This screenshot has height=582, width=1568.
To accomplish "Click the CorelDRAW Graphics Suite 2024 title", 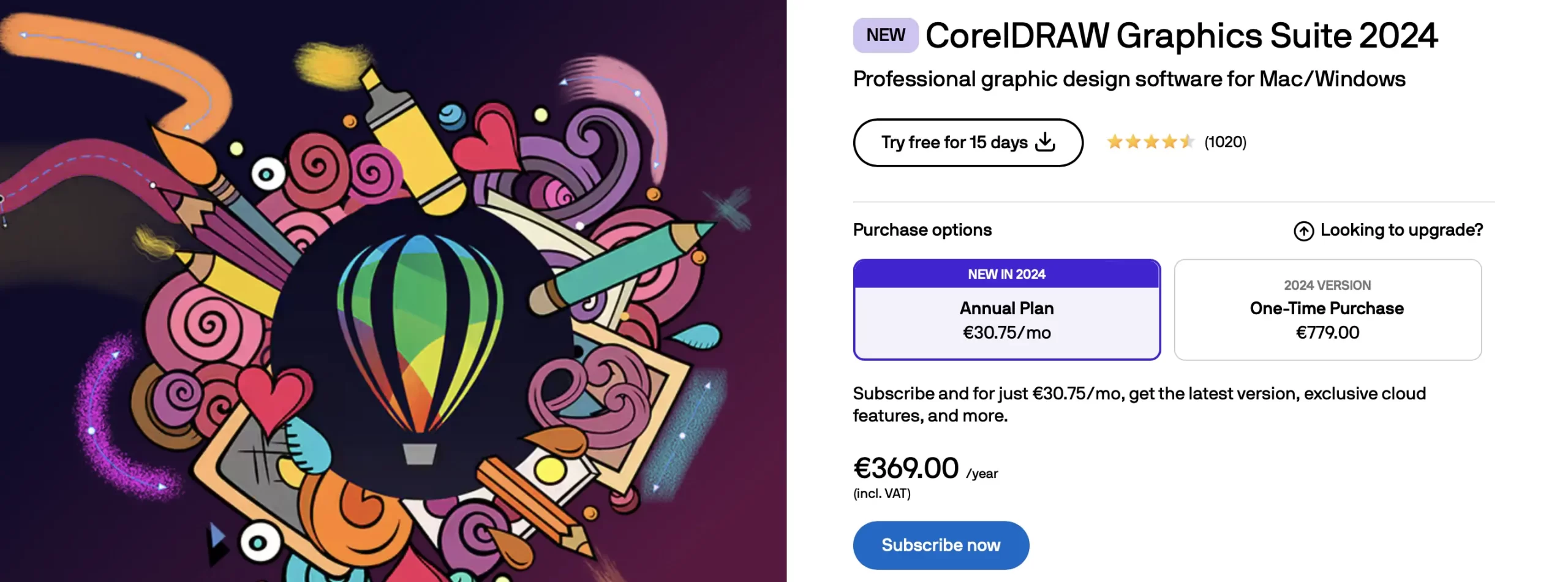I will 1181,36.
